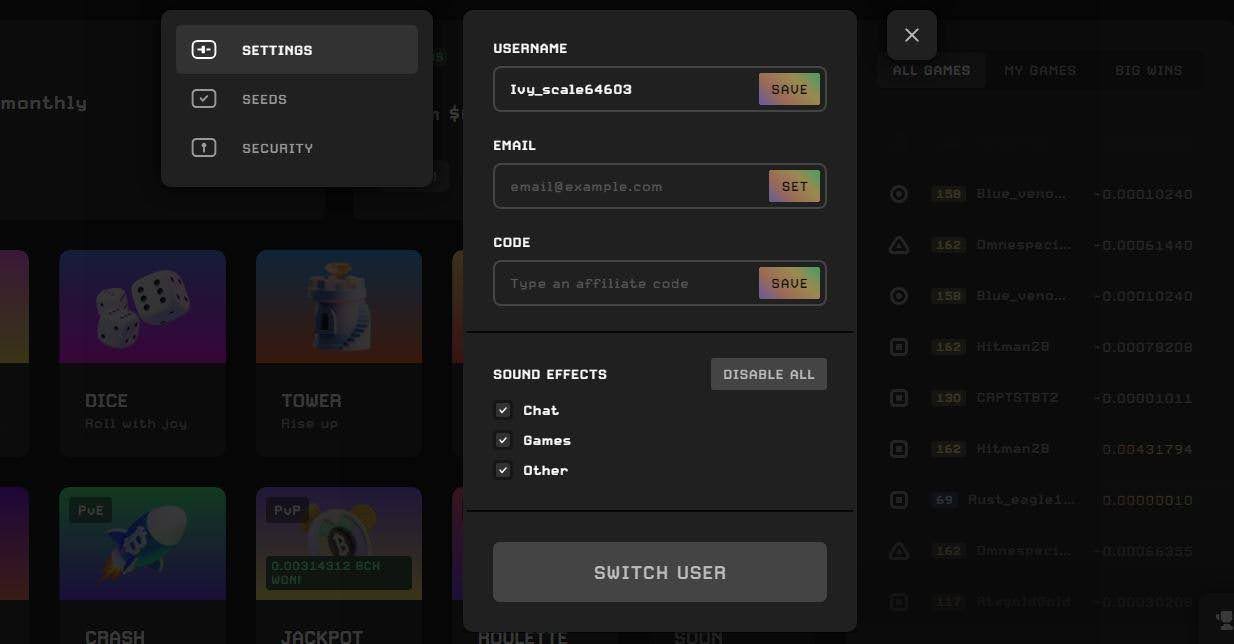Screen dimensions: 1234x644
Task: Toggle the Chat sound effects checkbox
Action: (x=503, y=410)
